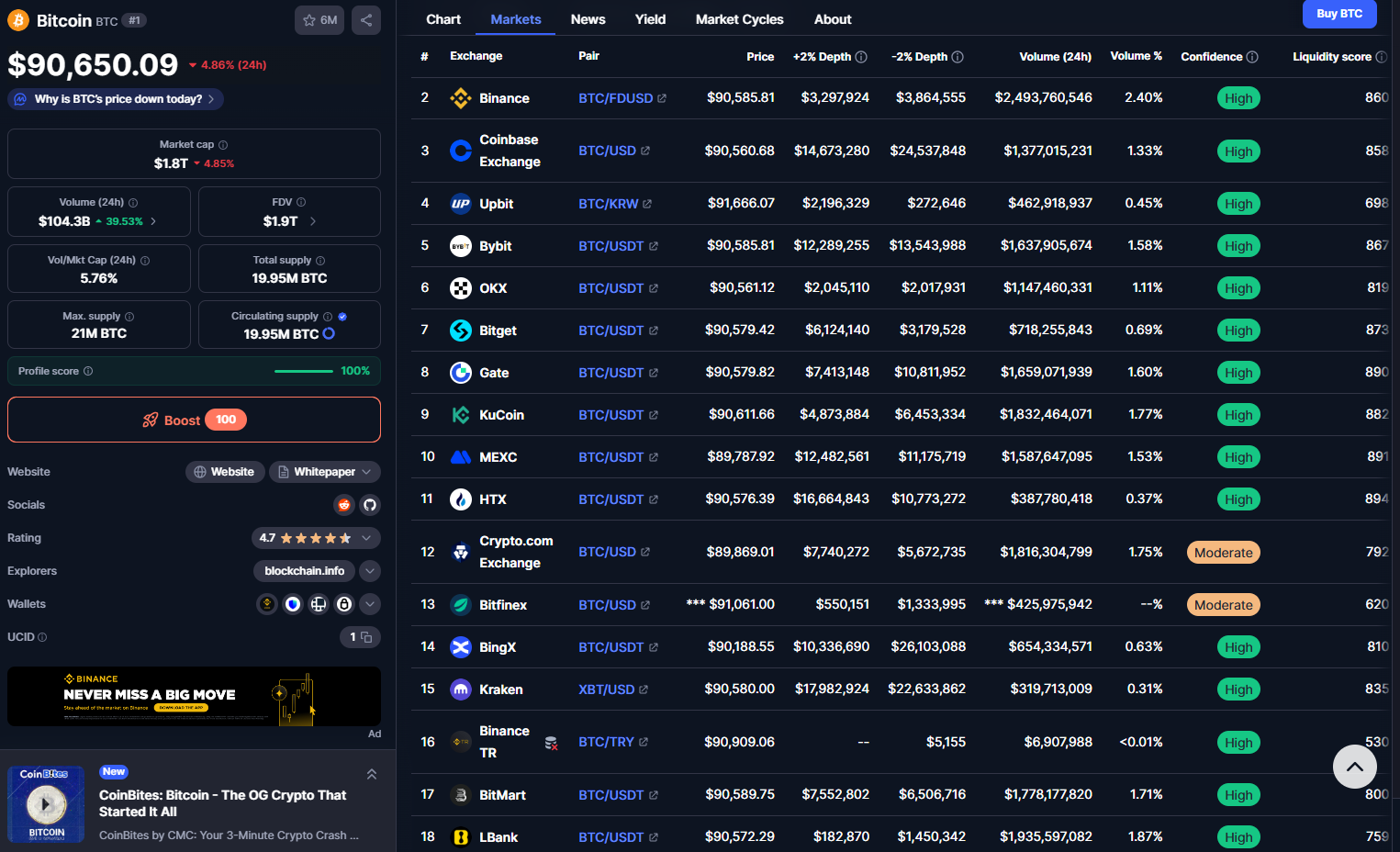This screenshot has width=1400, height=852.
Task: Click the info icon beside +2% Depth header
Action: (861, 57)
